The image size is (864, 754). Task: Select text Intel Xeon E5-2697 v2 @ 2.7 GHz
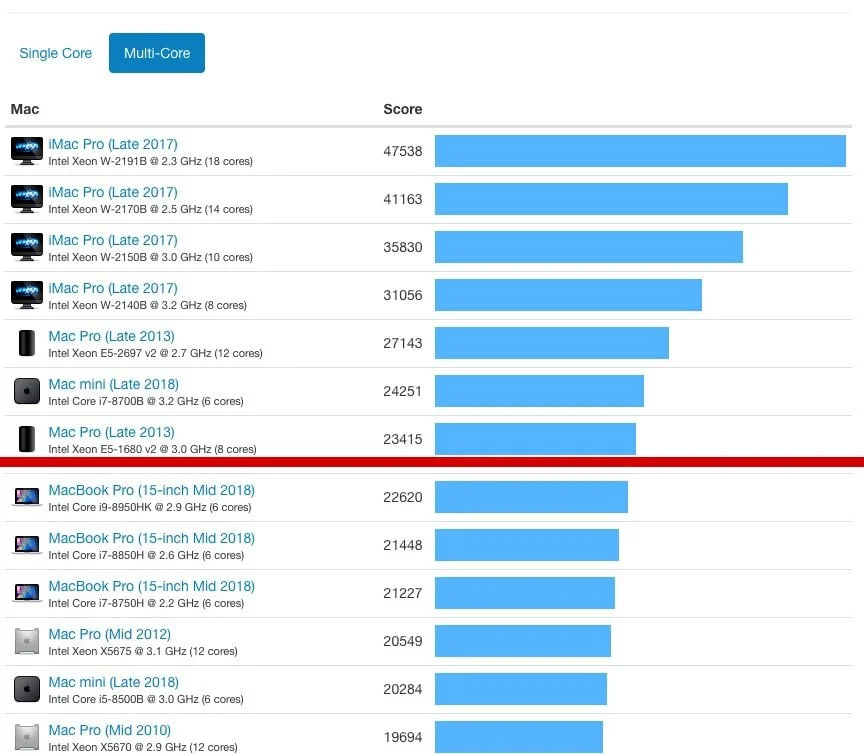pos(130,353)
